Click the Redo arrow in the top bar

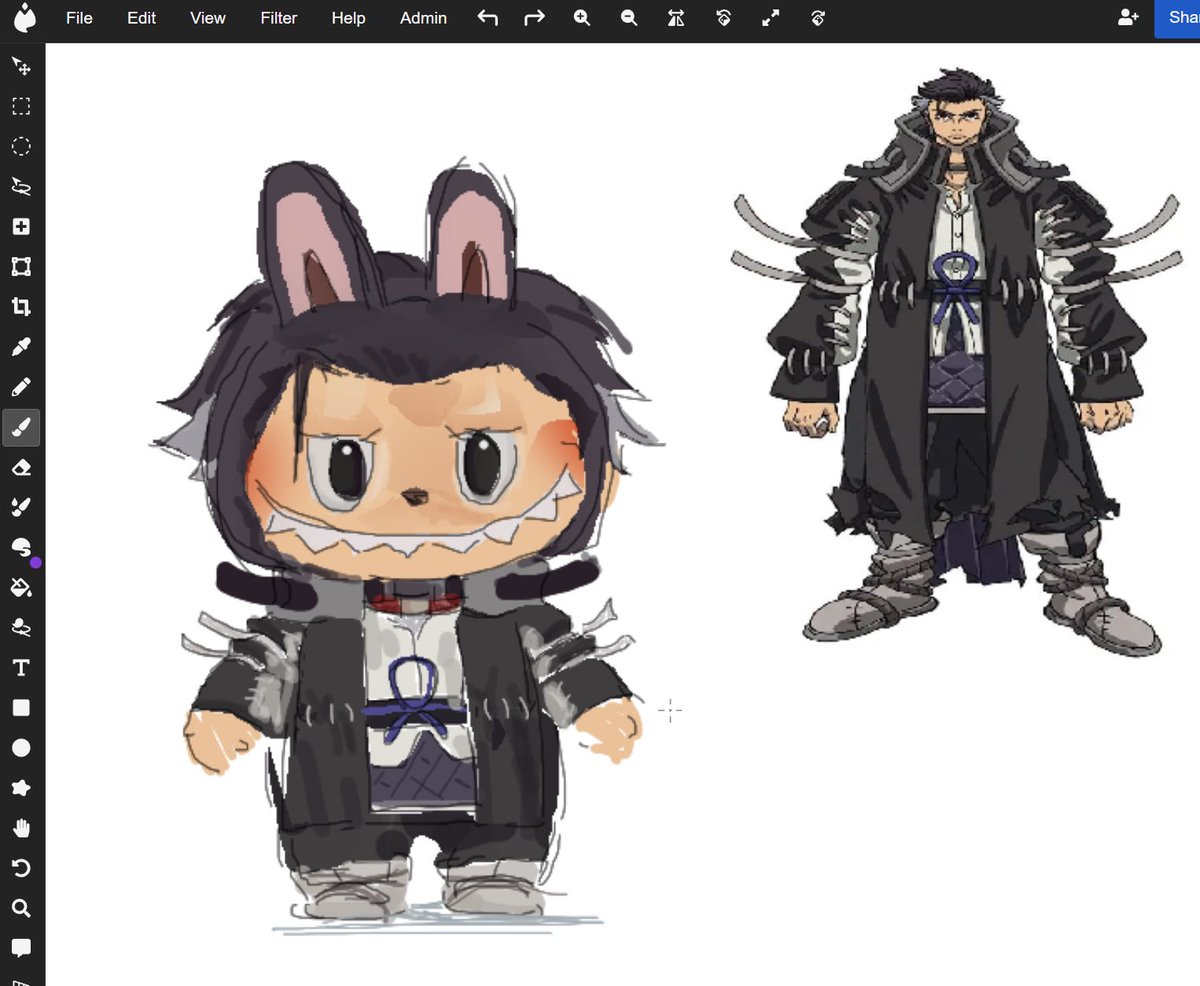click(x=534, y=18)
